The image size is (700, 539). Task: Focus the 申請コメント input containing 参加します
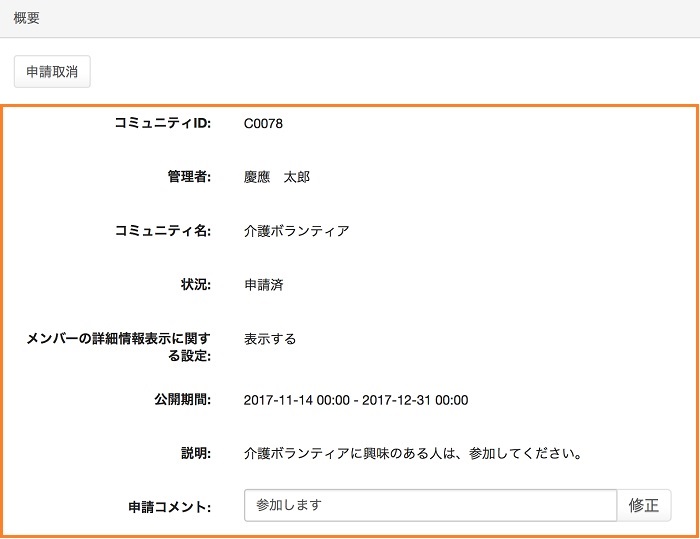click(430, 505)
